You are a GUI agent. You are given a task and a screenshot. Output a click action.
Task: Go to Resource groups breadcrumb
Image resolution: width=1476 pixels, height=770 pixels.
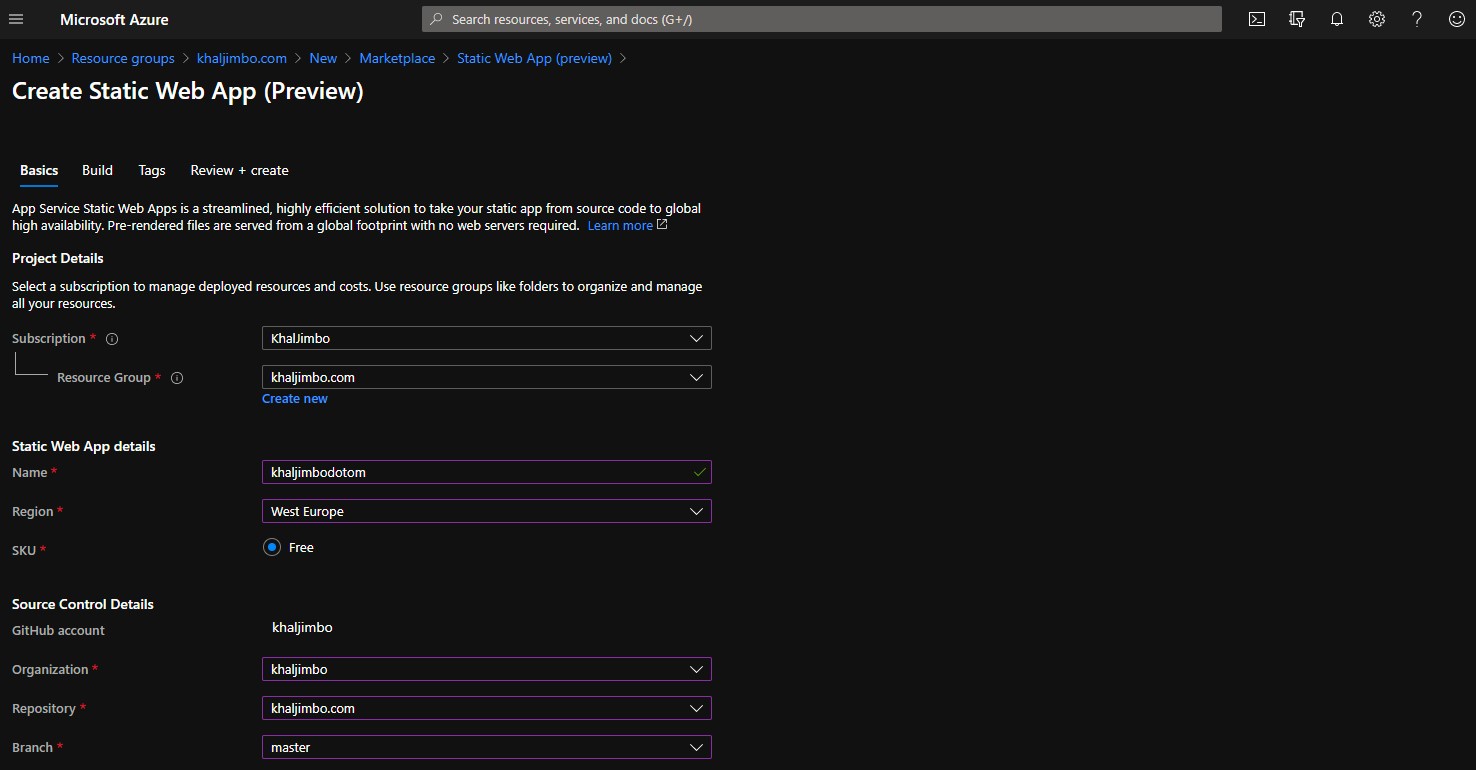pyautogui.click(x=123, y=58)
